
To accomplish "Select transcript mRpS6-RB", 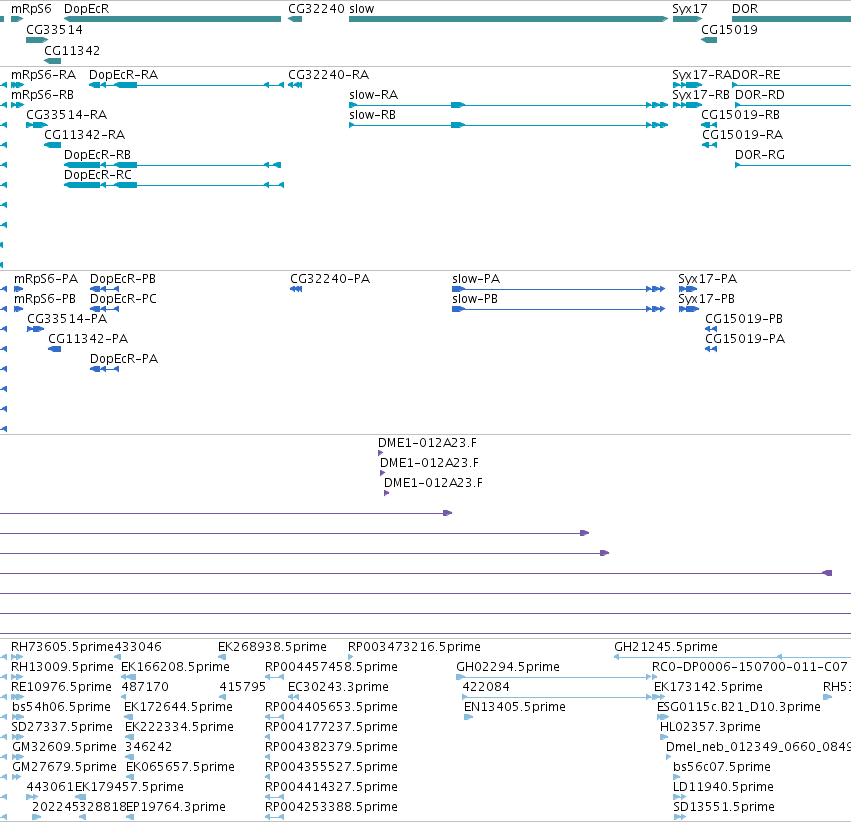I will (x=42, y=94).
